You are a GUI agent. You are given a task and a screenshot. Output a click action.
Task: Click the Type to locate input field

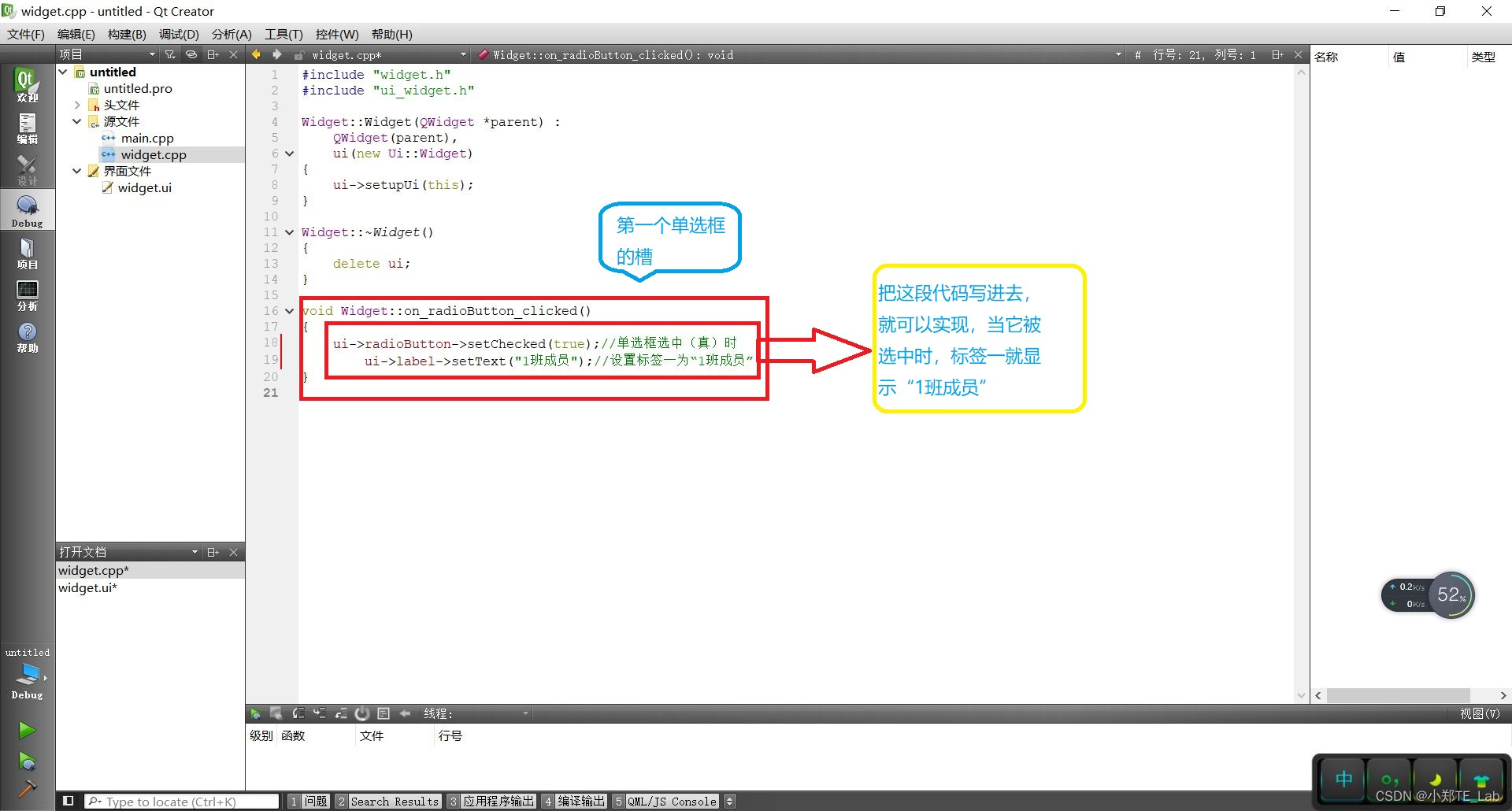click(x=181, y=801)
